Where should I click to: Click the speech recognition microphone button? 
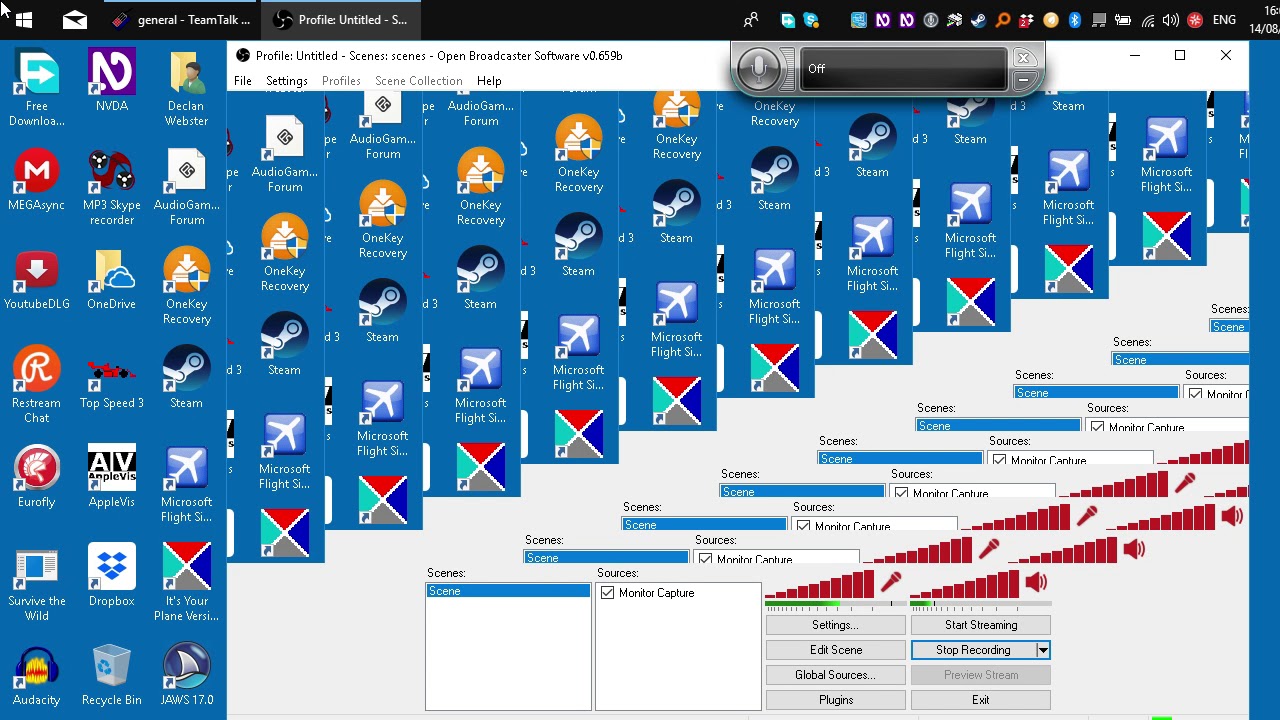tap(759, 69)
